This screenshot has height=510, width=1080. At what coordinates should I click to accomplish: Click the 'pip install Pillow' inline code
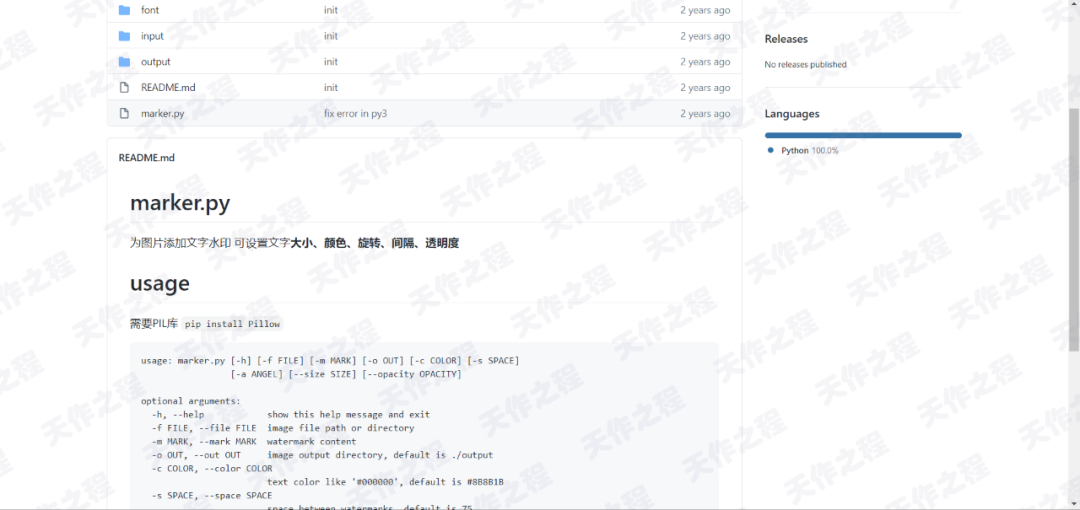point(233,324)
